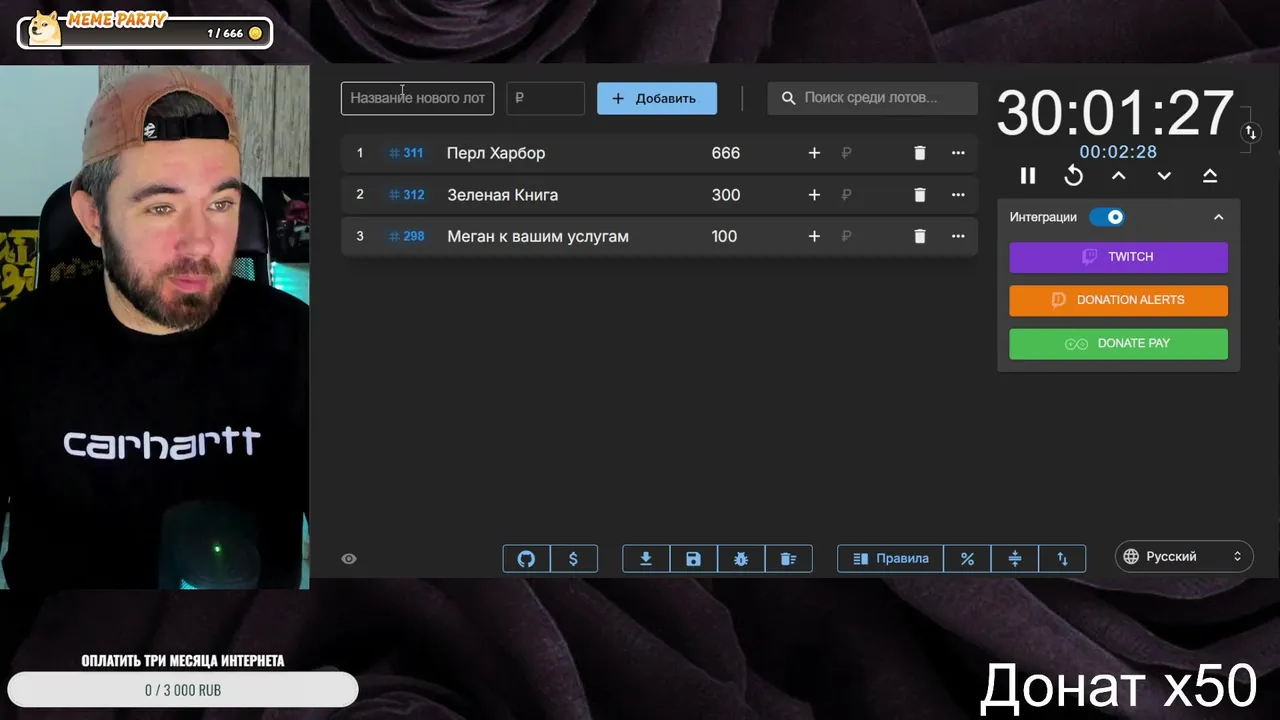Click the 00:02:28 secondary timer
This screenshot has width=1280, height=720.
[1118, 152]
